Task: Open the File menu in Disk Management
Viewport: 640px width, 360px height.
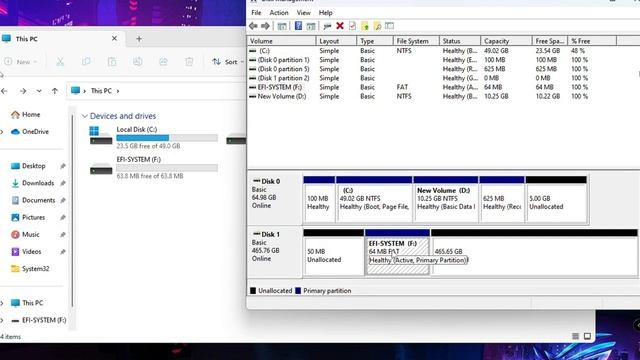Action: click(256, 13)
